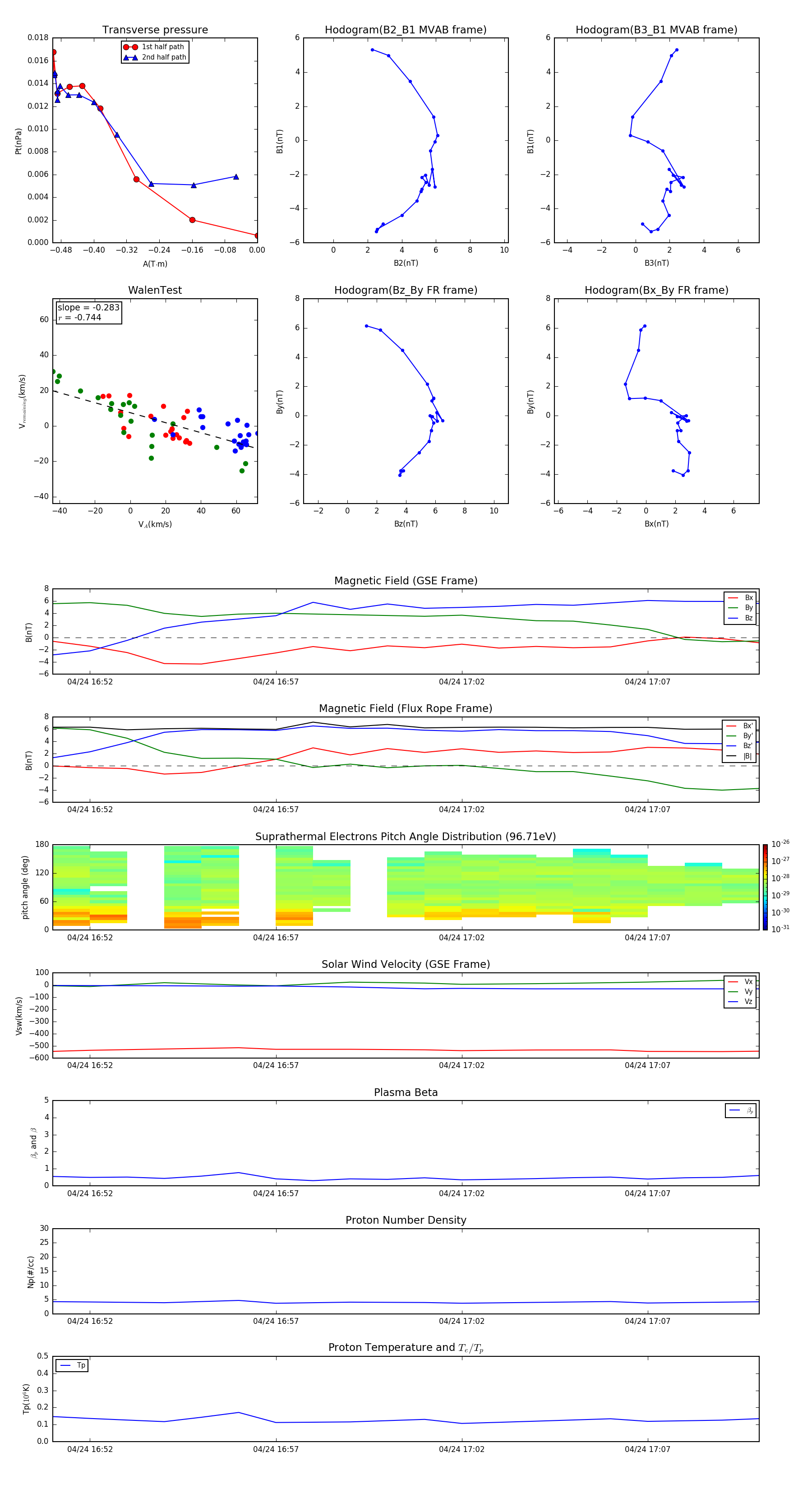Viewport: 812px width, 1489px height.
Task: Click the "Bx(nT)" x-axis label under the FR hodogram
Action: point(656,524)
